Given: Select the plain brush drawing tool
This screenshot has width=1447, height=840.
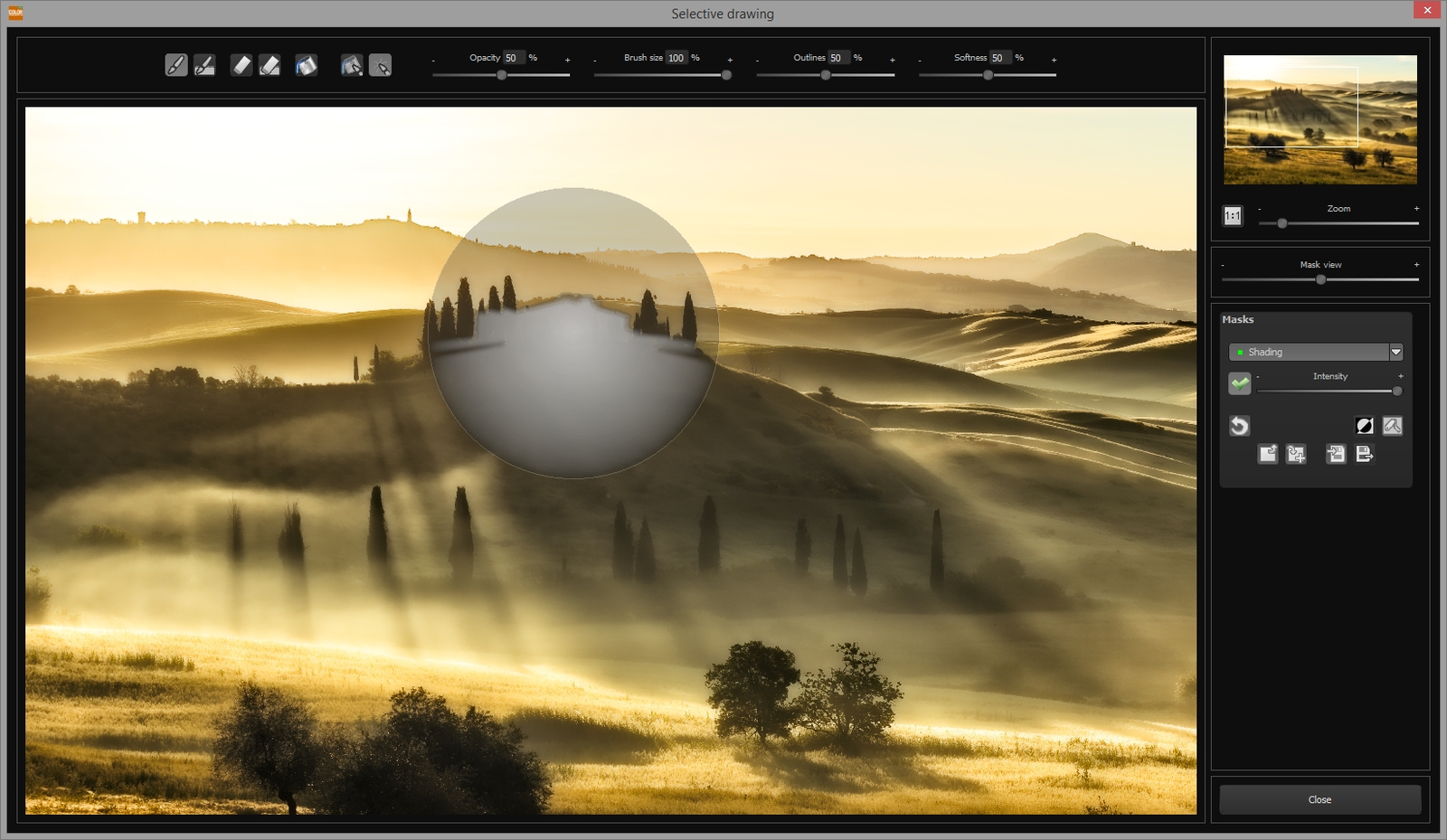Looking at the screenshot, I should (x=176, y=65).
